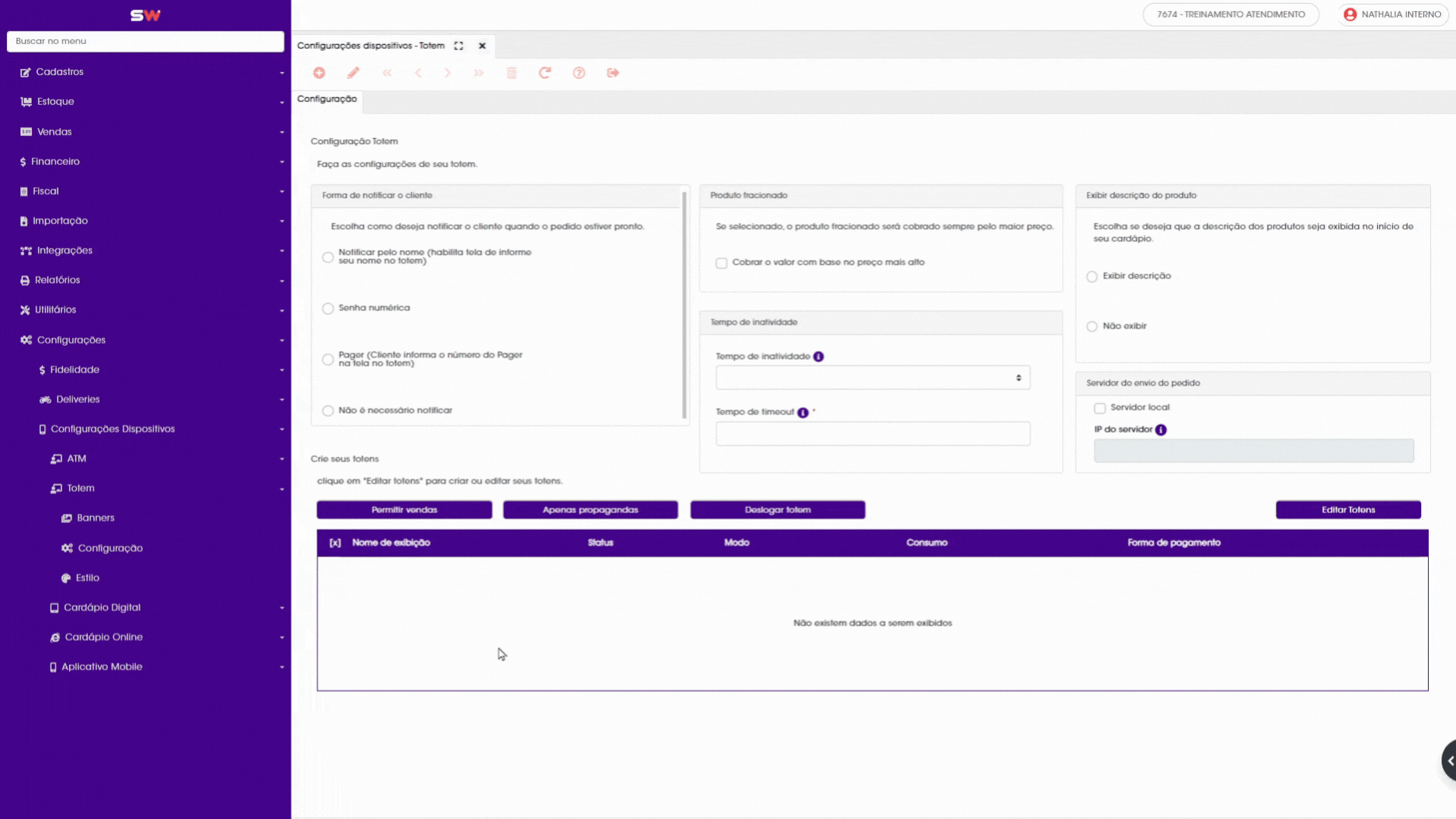
Task: Expand the Vendas menu in sidebar
Action: point(145,132)
